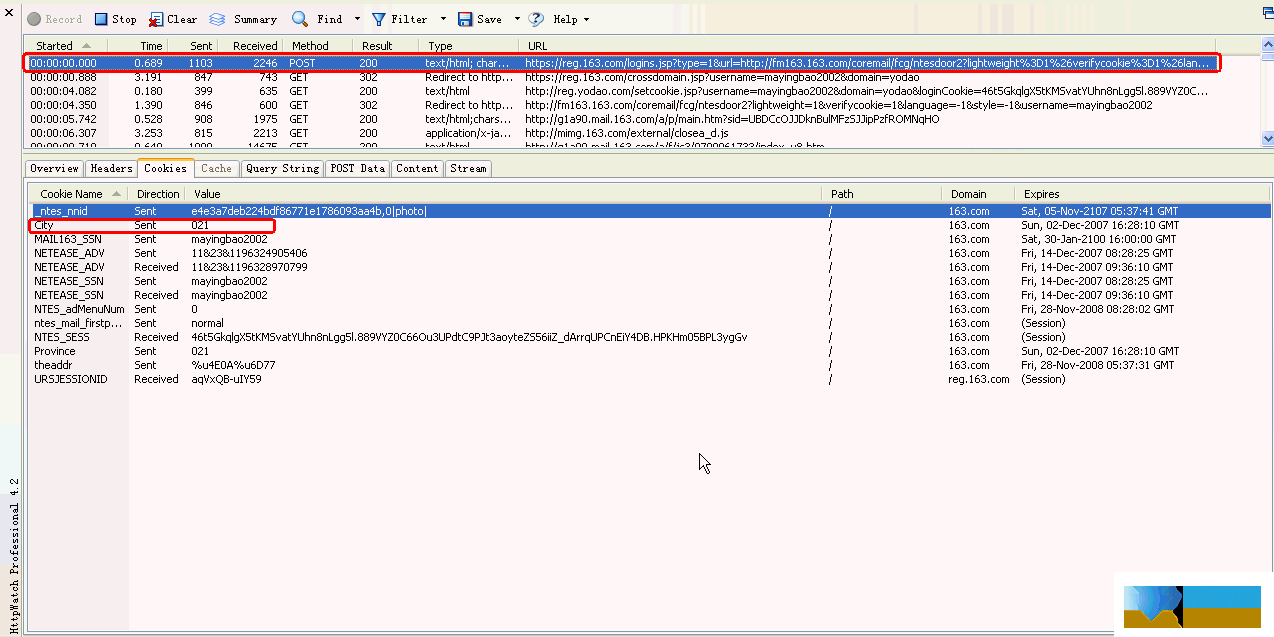The width and height of the screenshot is (1274, 637).
Task: Switch to the Headers tab
Action: (111, 168)
